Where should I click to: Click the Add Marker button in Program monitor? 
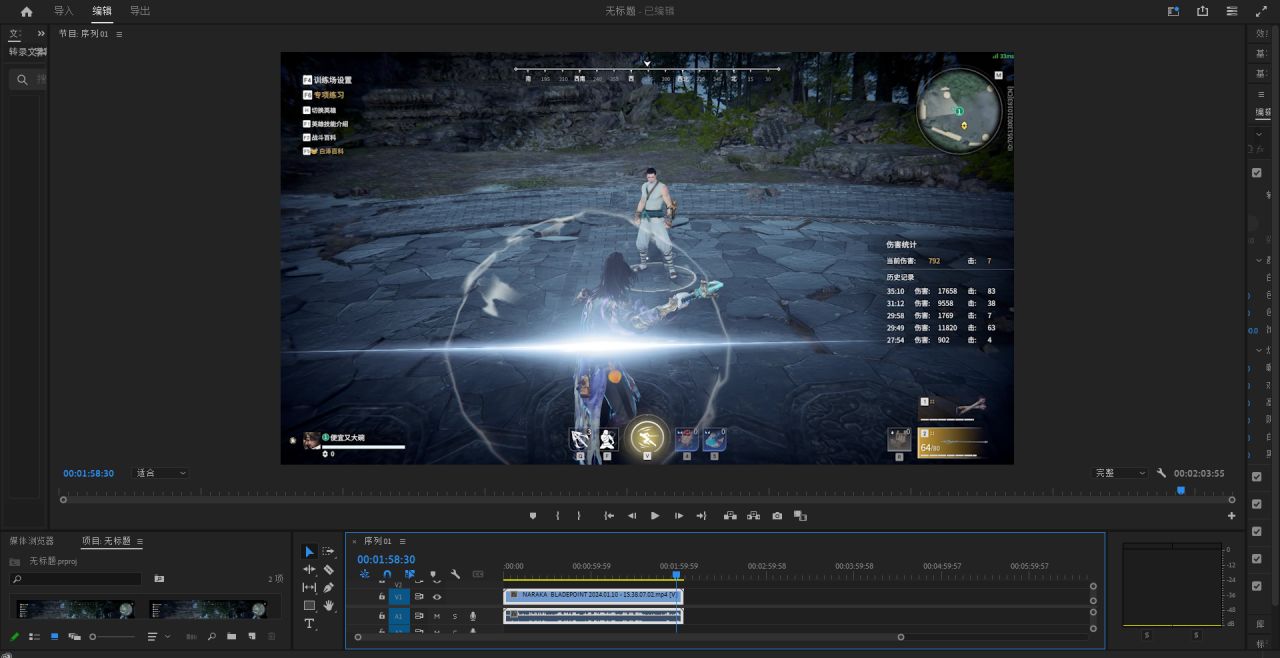(x=533, y=516)
